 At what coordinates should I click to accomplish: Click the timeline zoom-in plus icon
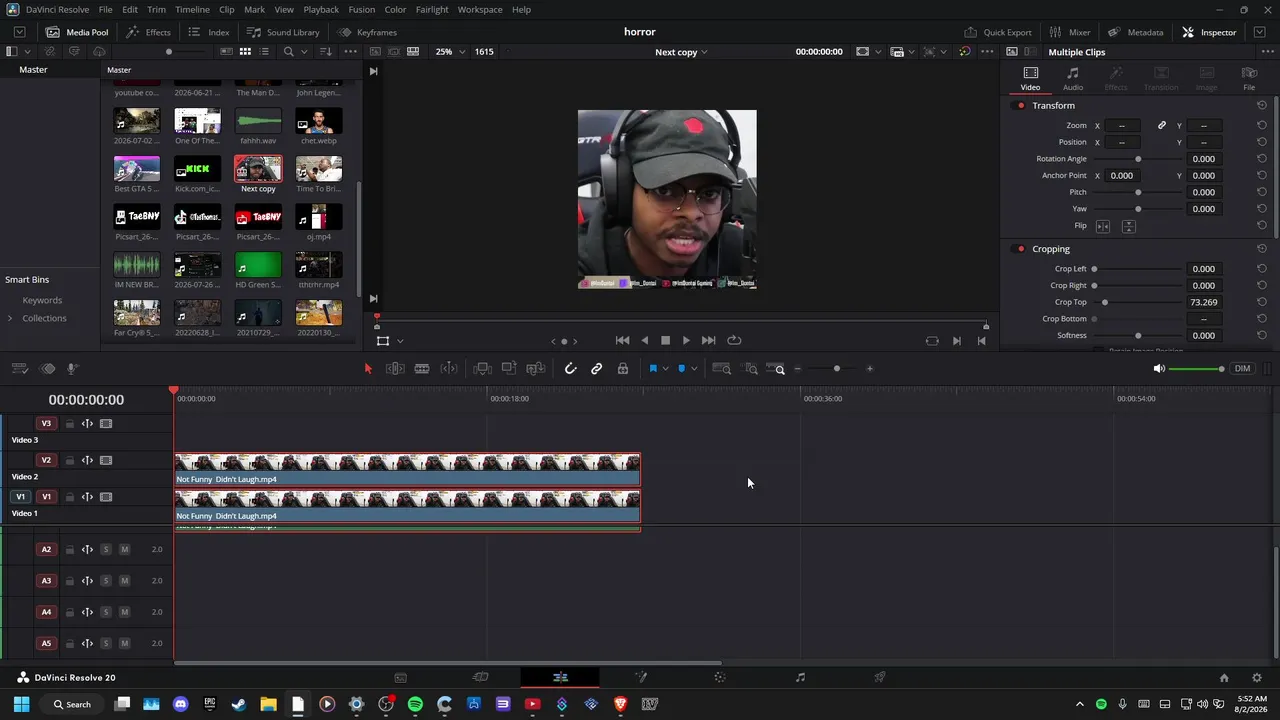(870, 369)
